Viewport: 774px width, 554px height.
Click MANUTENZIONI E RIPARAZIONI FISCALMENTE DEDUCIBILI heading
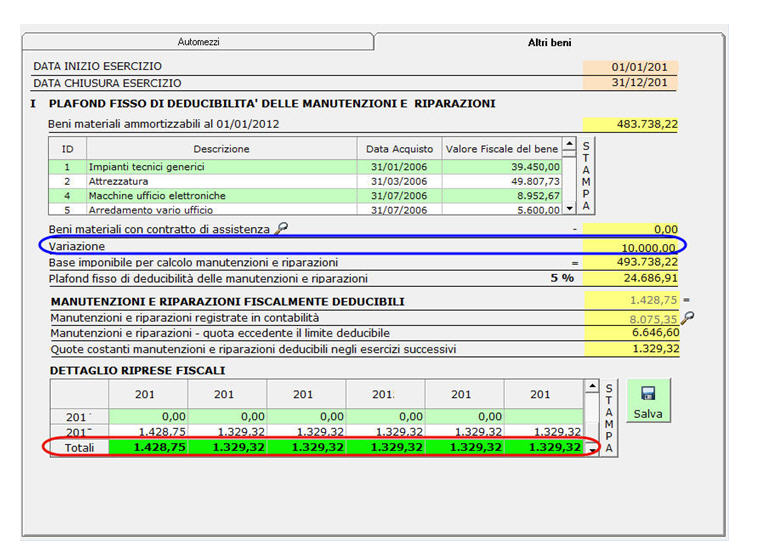click(x=228, y=302)
